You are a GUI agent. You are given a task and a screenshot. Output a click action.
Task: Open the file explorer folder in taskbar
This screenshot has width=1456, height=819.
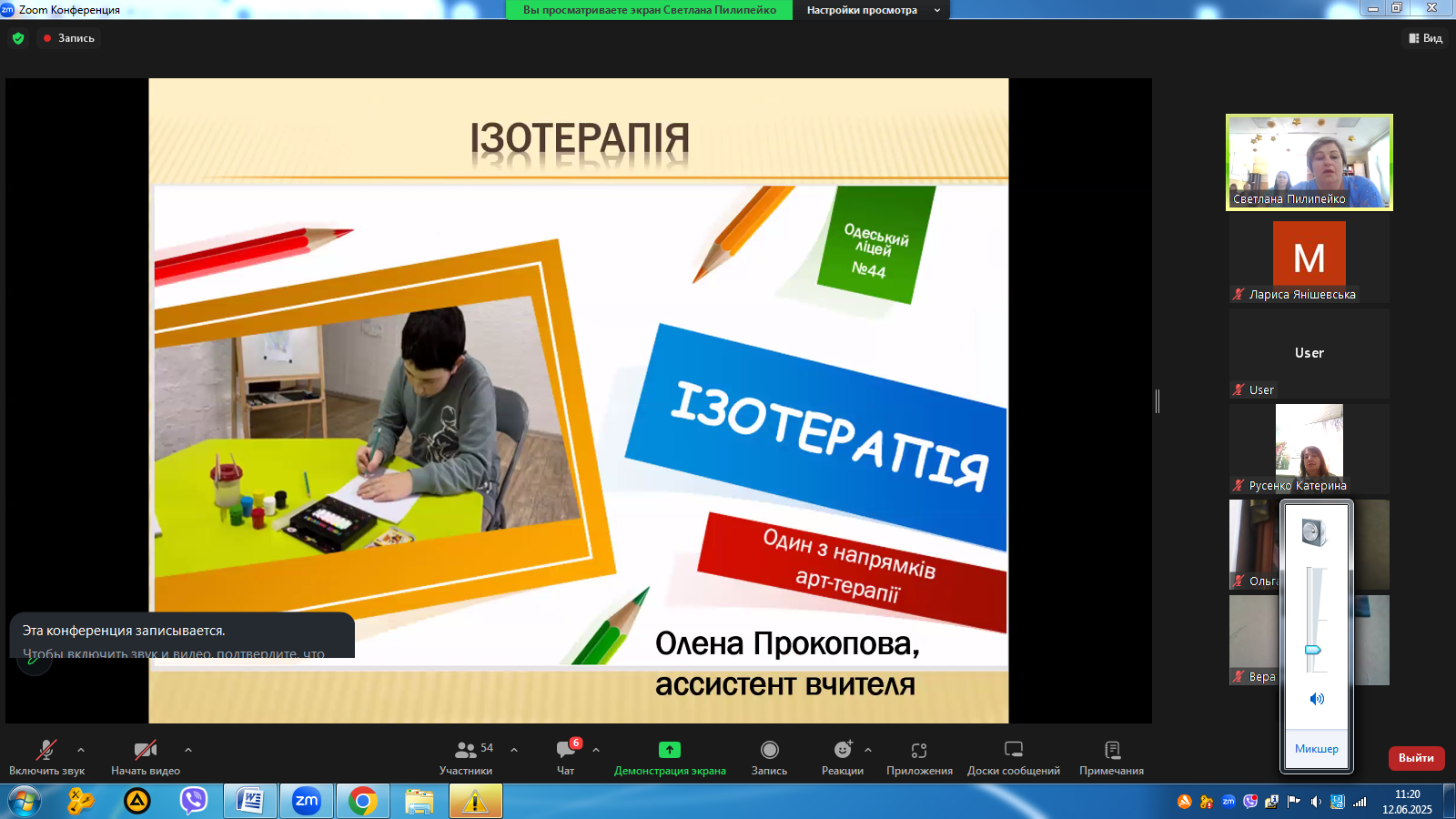point(420,802)
